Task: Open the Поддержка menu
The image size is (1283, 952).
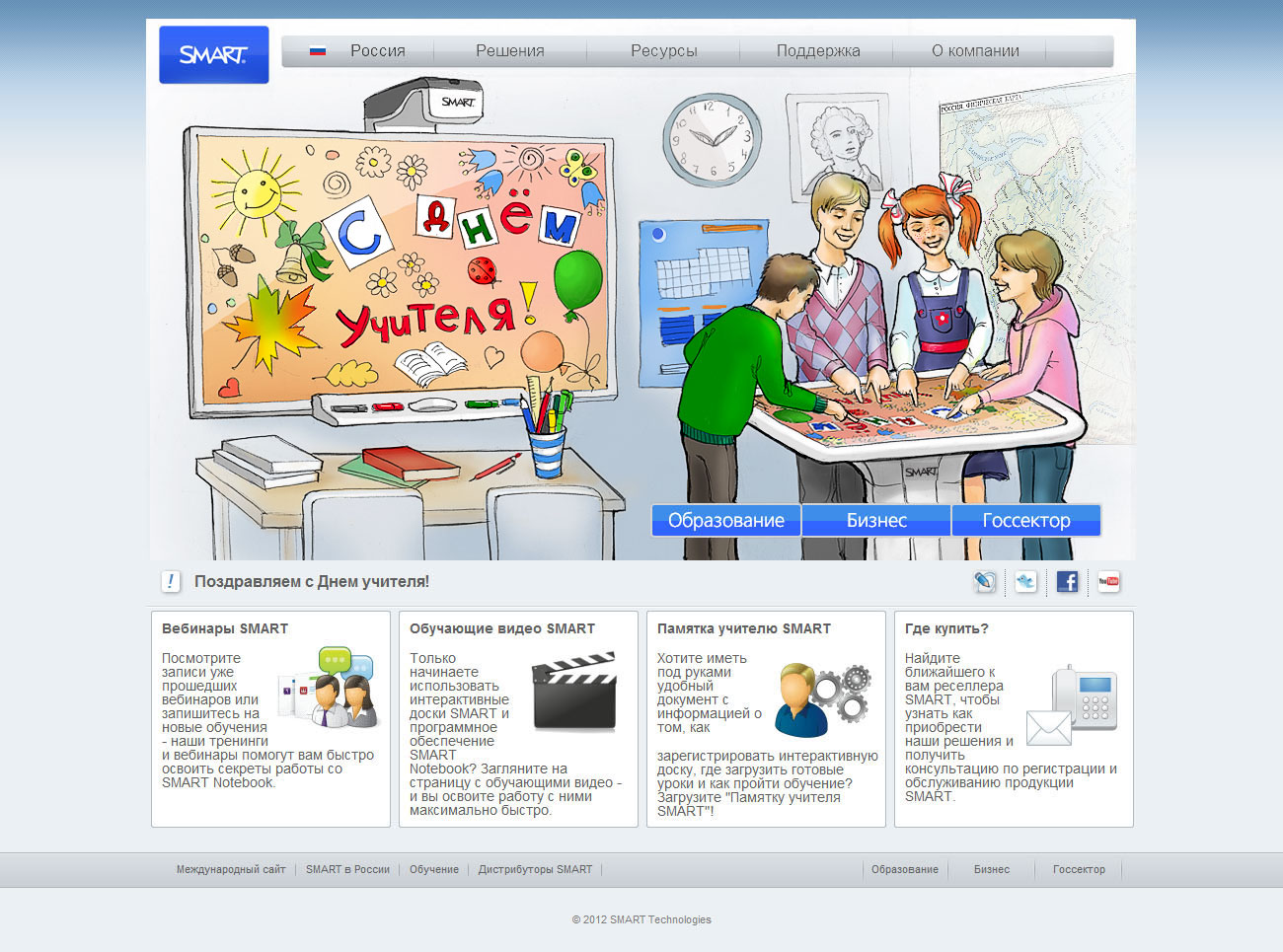Action: 818,51
